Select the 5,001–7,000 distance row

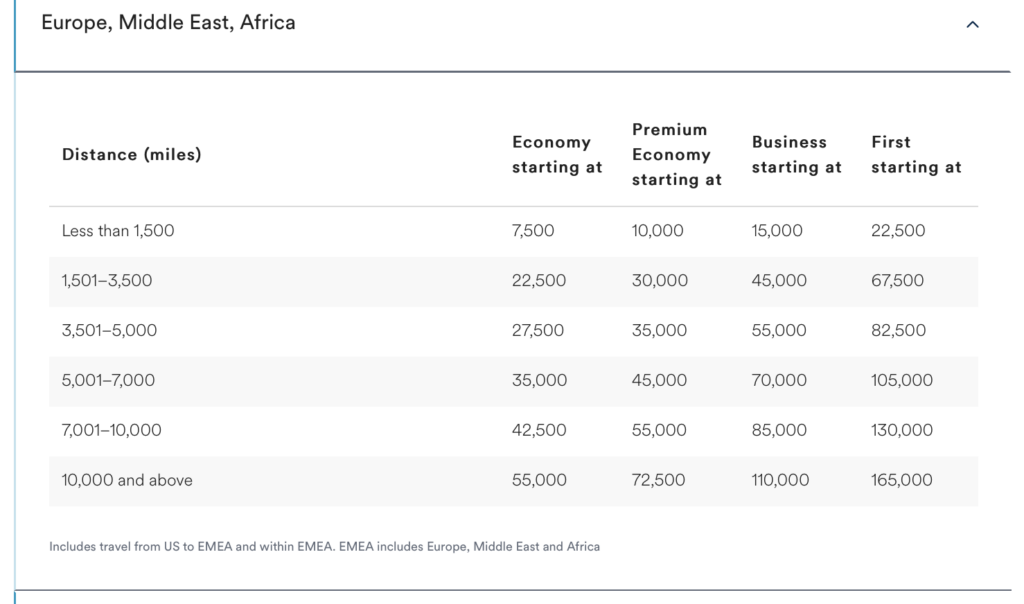(513, 381)
